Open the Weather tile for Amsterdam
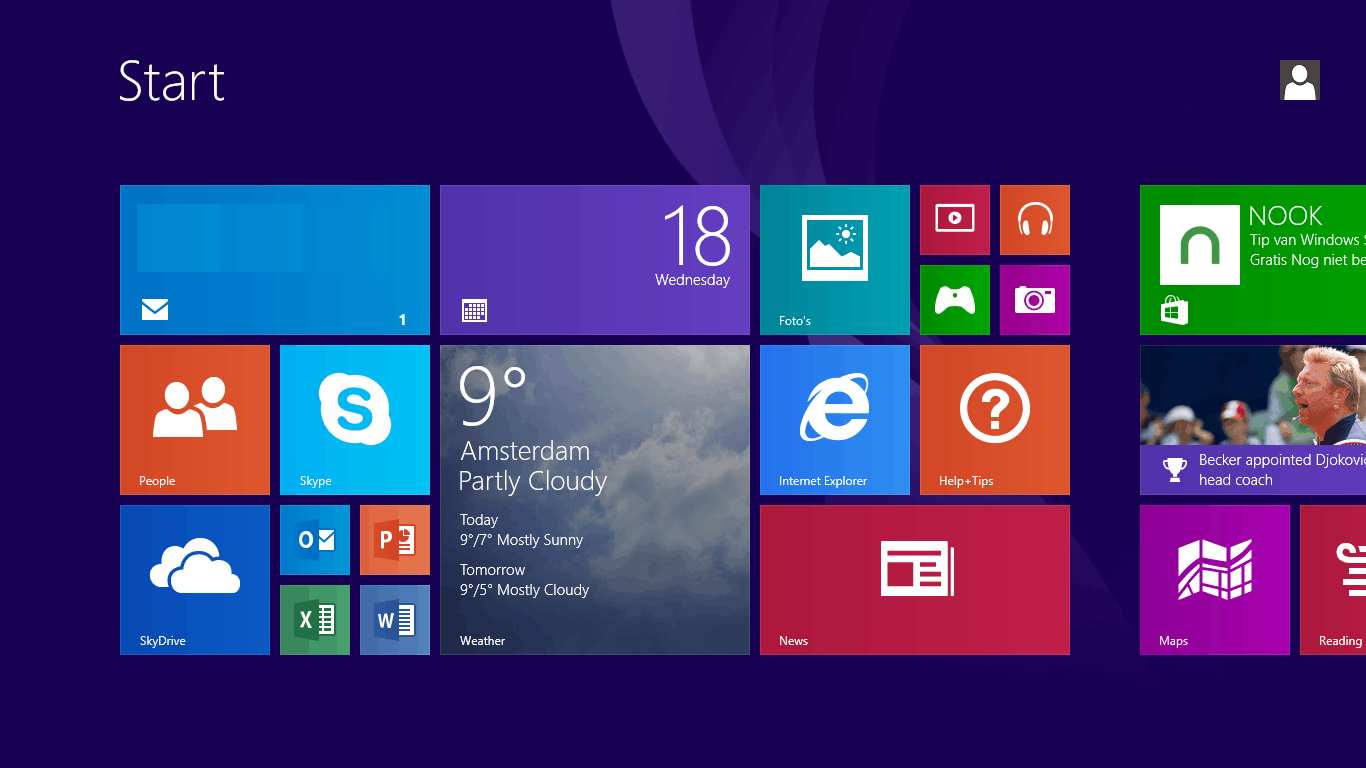The height and width of the screenshot is (768, 1366). tap(595, 500)
